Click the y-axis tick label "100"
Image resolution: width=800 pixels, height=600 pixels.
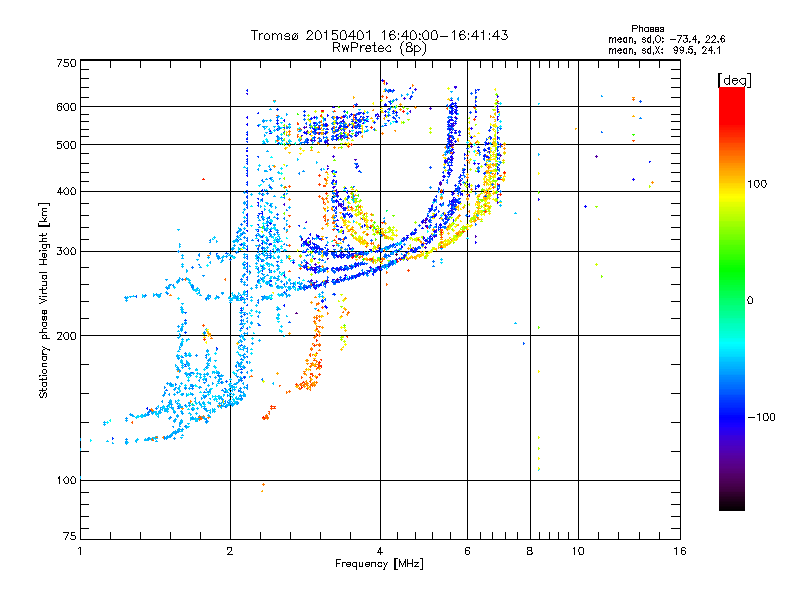67,480
